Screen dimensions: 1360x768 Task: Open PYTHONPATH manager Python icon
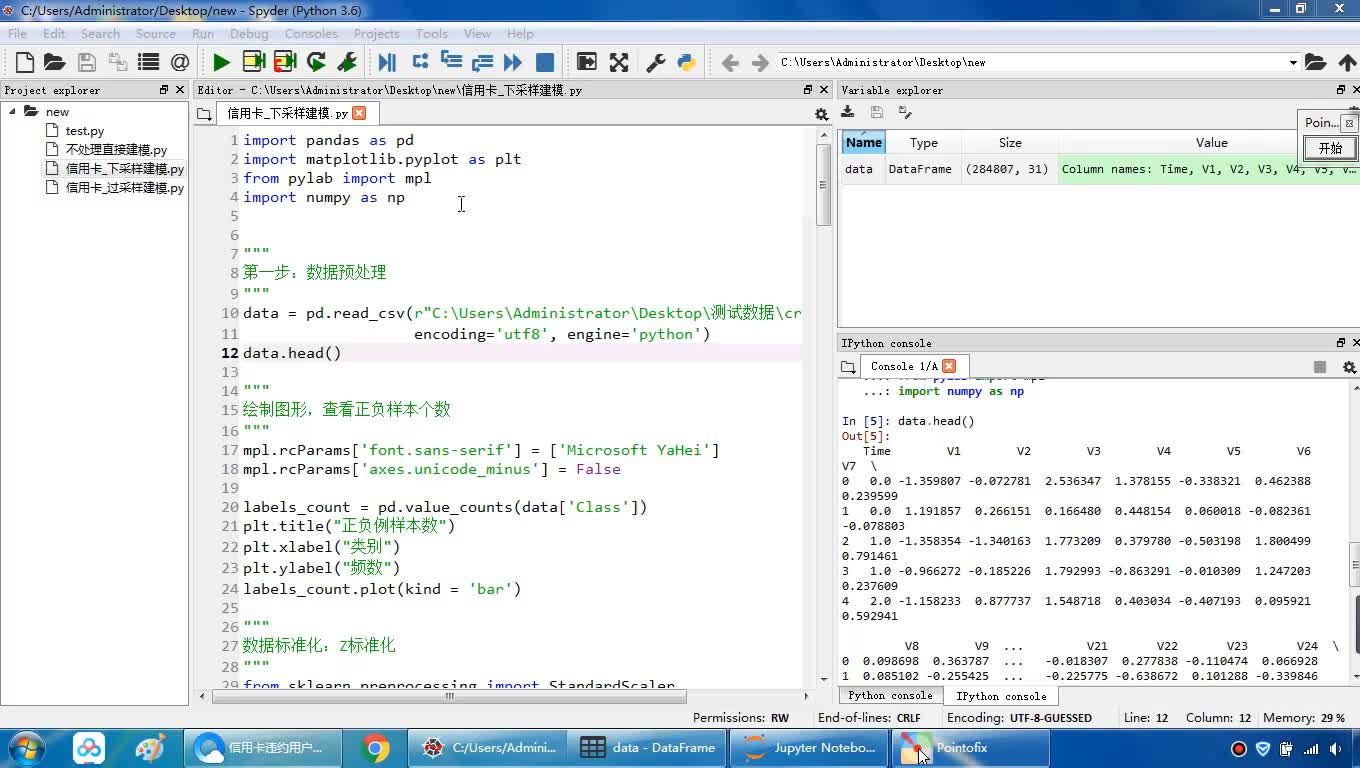(x=686, y=62)
